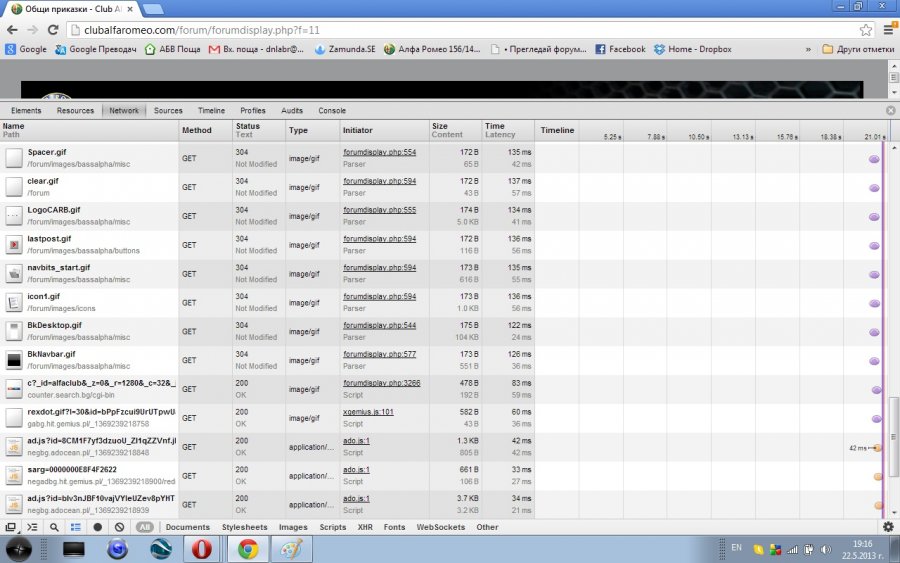Open forumdisplay.php:554 initiator link for Spacer.gif
This screenshot has height=563, width=900.
click(379, 152)
